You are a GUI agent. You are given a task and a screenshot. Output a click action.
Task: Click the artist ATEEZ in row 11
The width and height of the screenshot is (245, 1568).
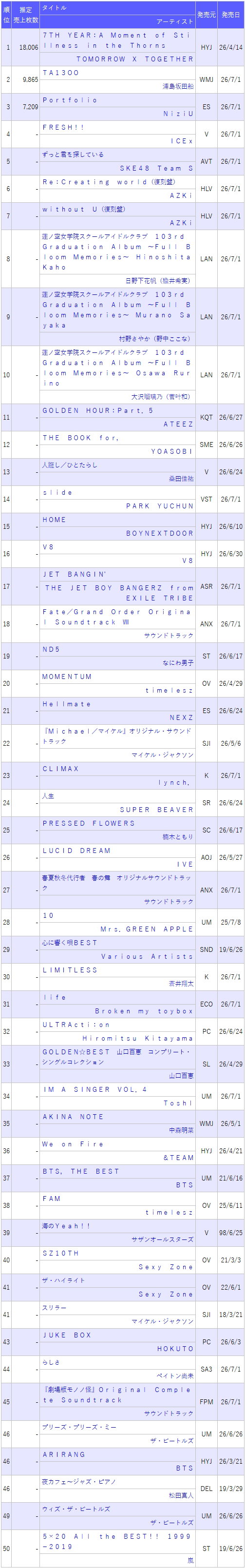pos(178,424)
